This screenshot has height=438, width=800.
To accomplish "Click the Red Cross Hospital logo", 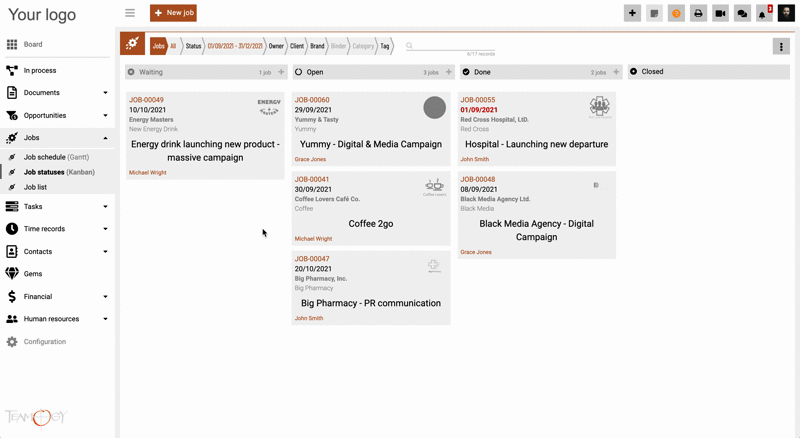I will (x=600, y=107).
